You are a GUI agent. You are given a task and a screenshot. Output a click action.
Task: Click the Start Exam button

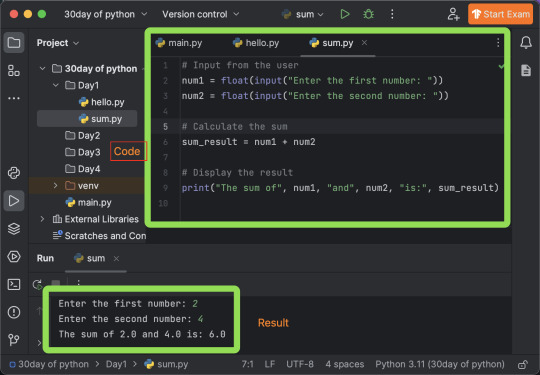coord(500,14)
